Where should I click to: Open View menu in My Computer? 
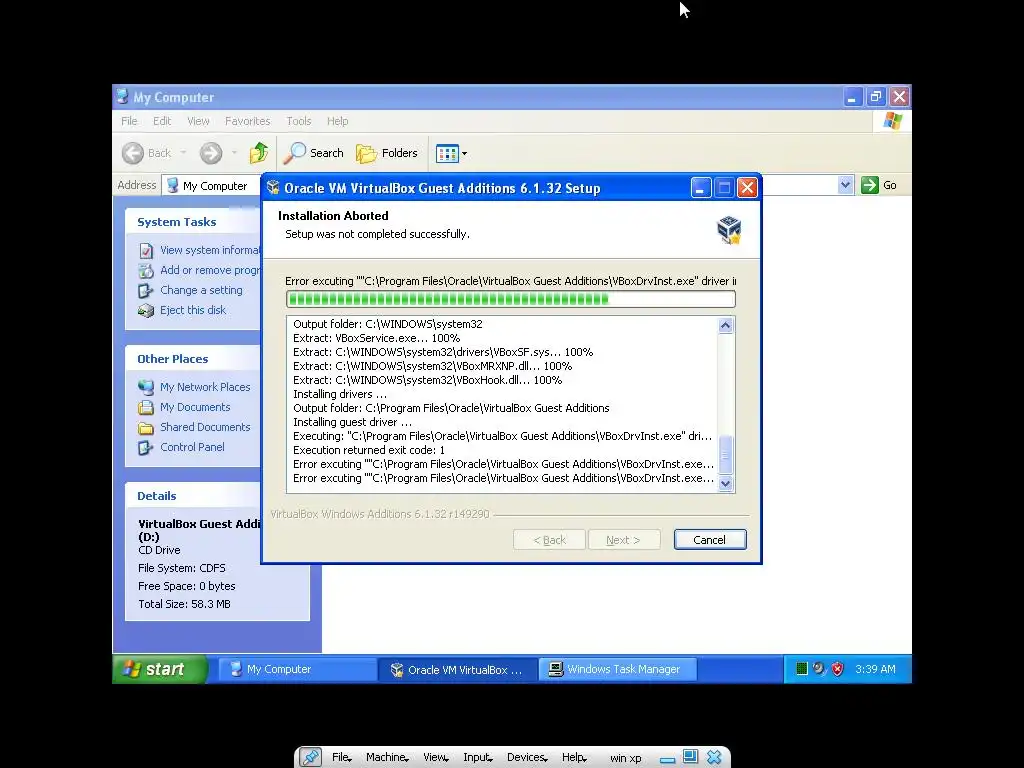(199, 121)
